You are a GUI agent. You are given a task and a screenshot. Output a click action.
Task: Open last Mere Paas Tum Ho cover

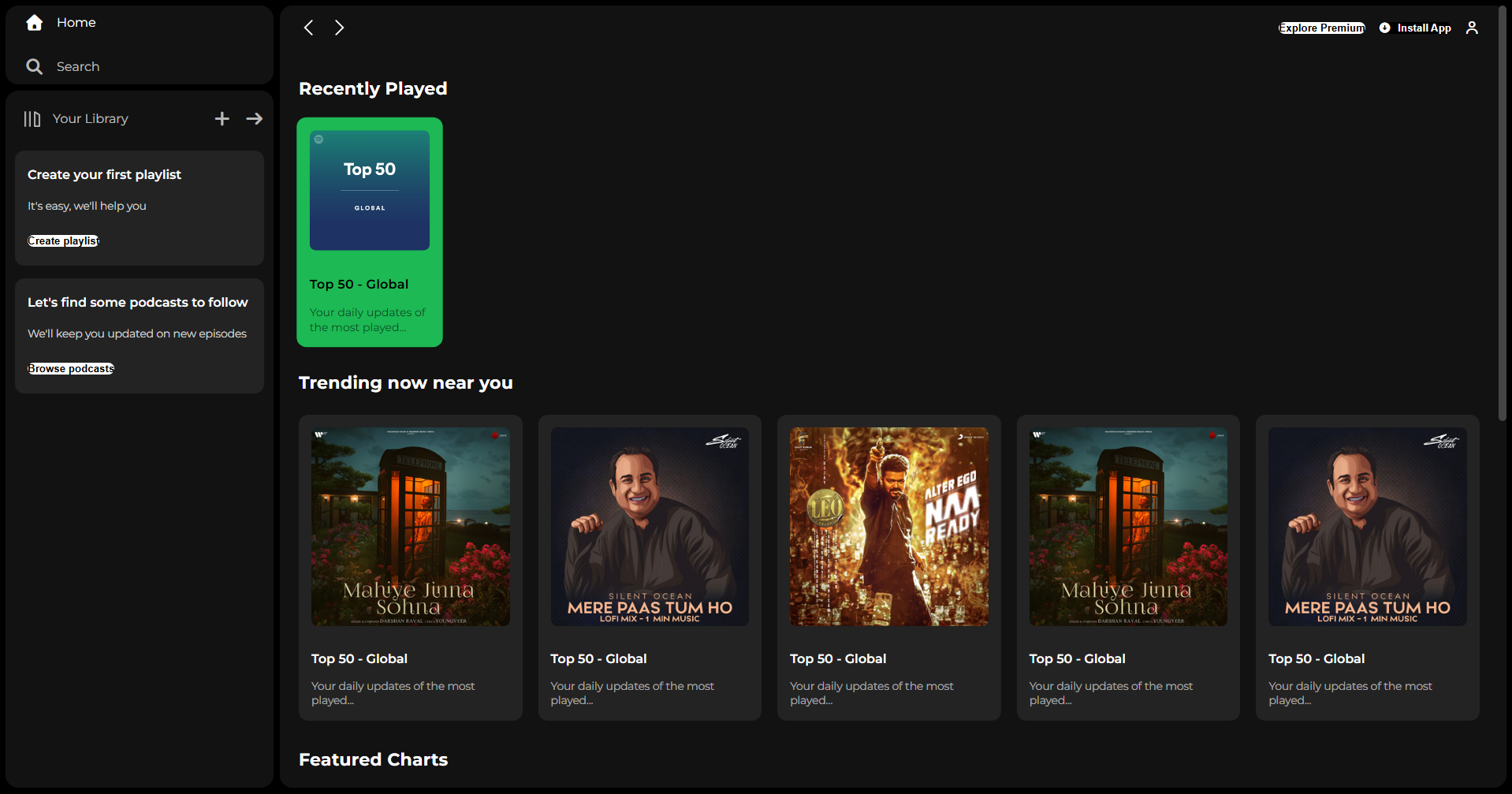[1368, 527]
